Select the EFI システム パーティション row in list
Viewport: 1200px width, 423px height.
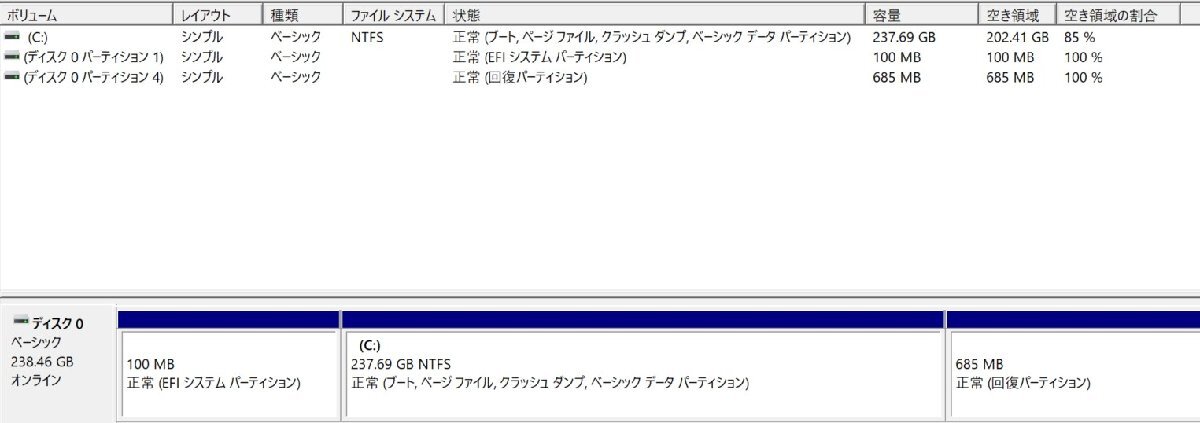(600, 57)
